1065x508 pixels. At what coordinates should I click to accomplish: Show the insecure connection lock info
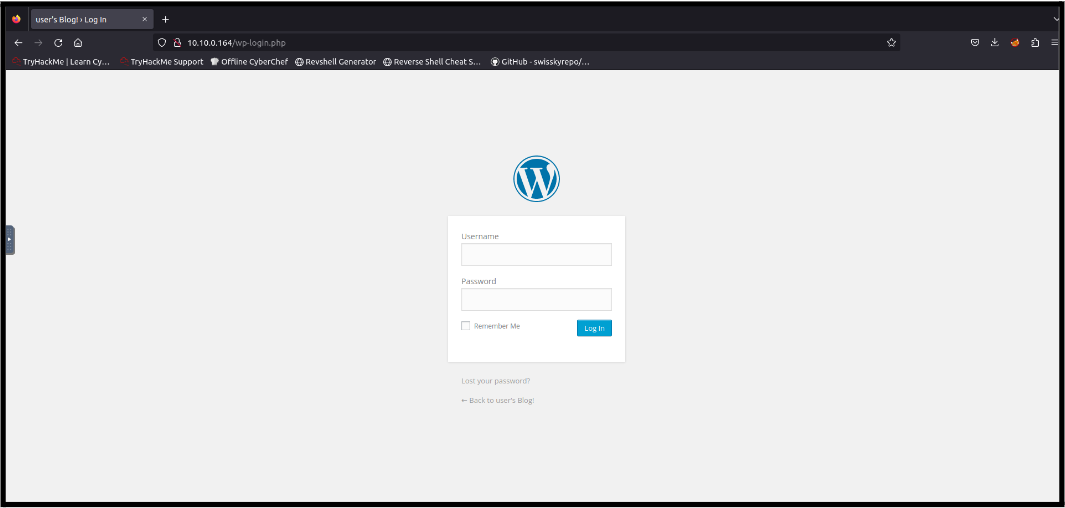click(176, 43)
